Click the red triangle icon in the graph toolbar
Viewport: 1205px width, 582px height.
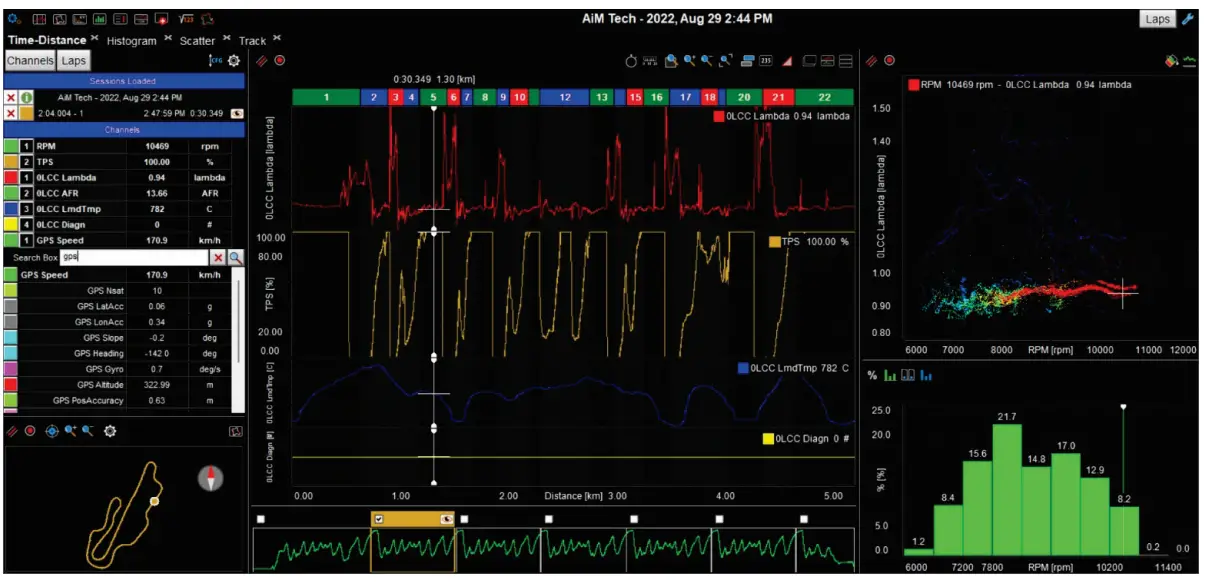(787, 61)
